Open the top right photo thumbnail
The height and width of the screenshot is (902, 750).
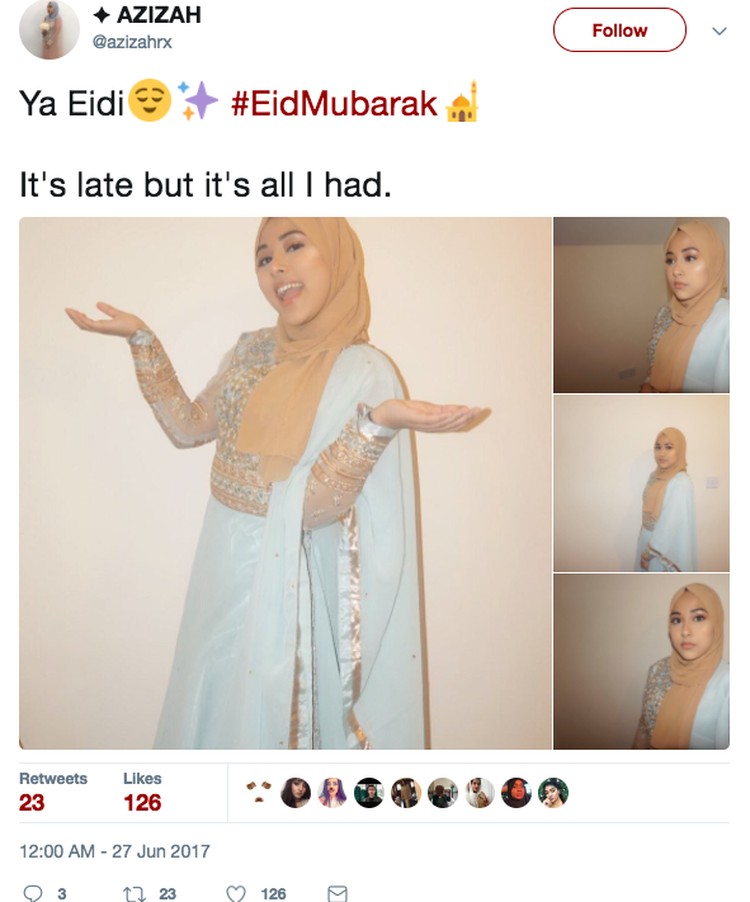click(x=641, y=305)
